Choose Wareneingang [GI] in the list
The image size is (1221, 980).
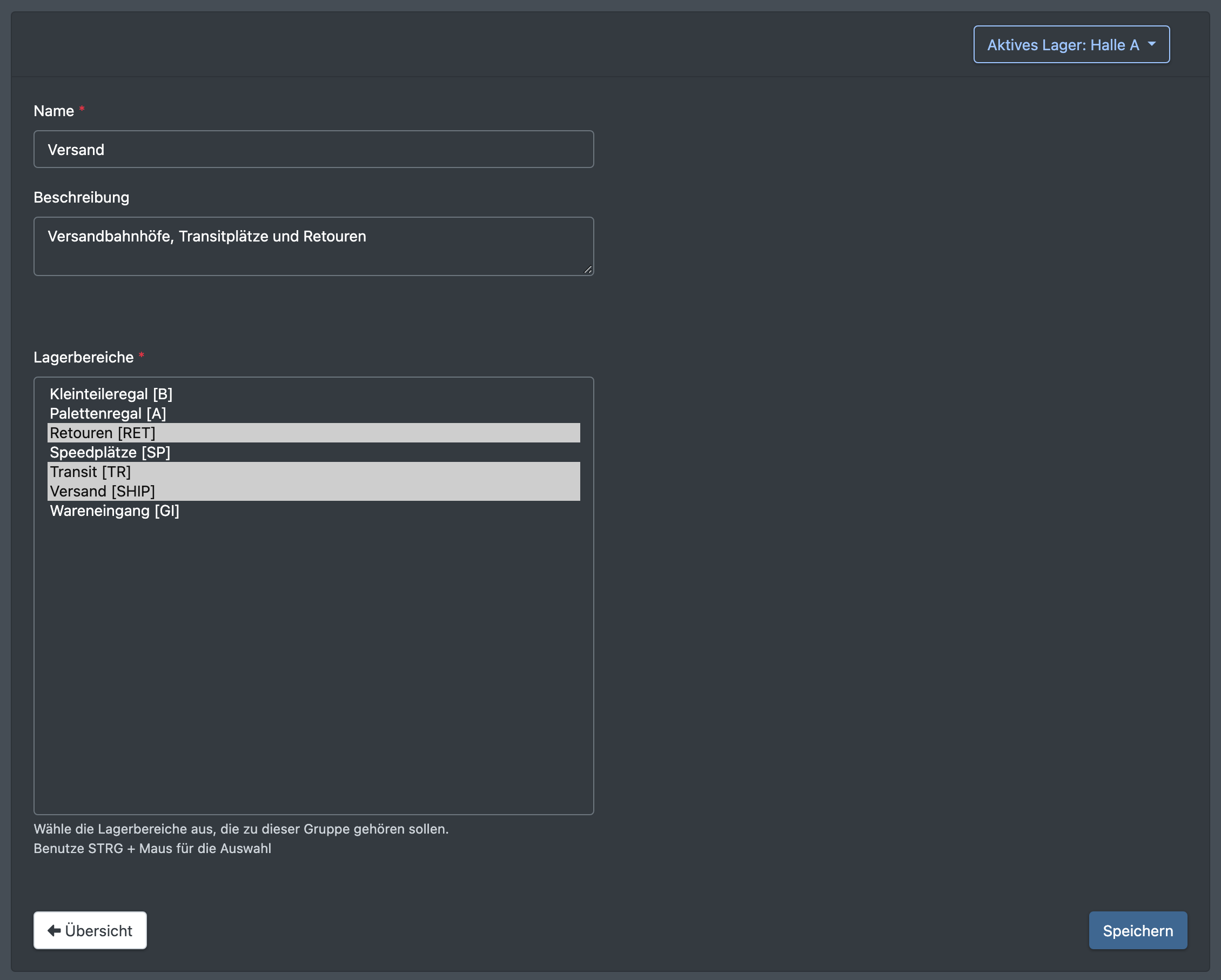313,511
